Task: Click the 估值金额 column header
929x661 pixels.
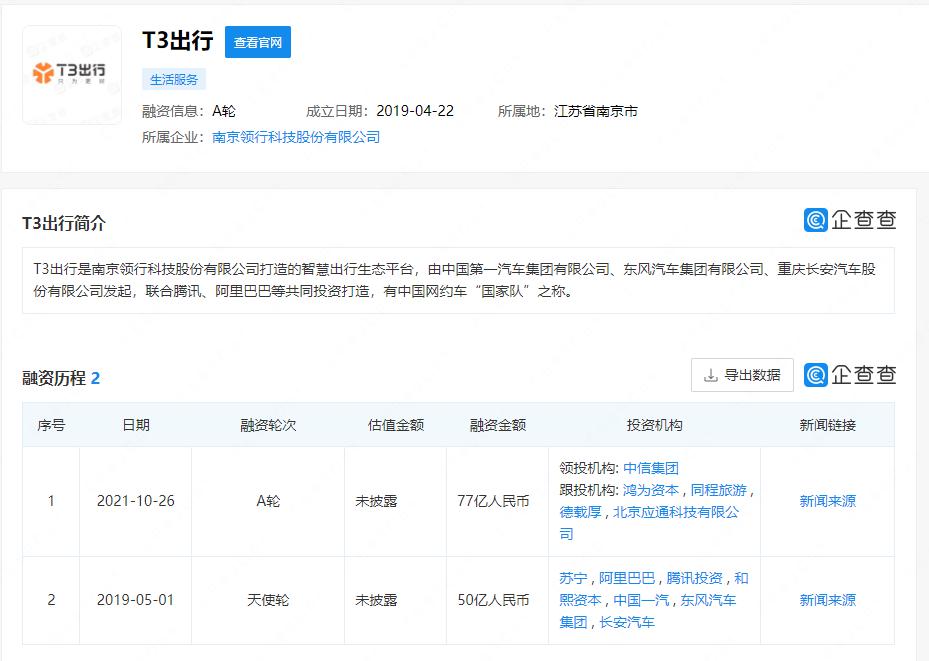Action: (396, 425)
